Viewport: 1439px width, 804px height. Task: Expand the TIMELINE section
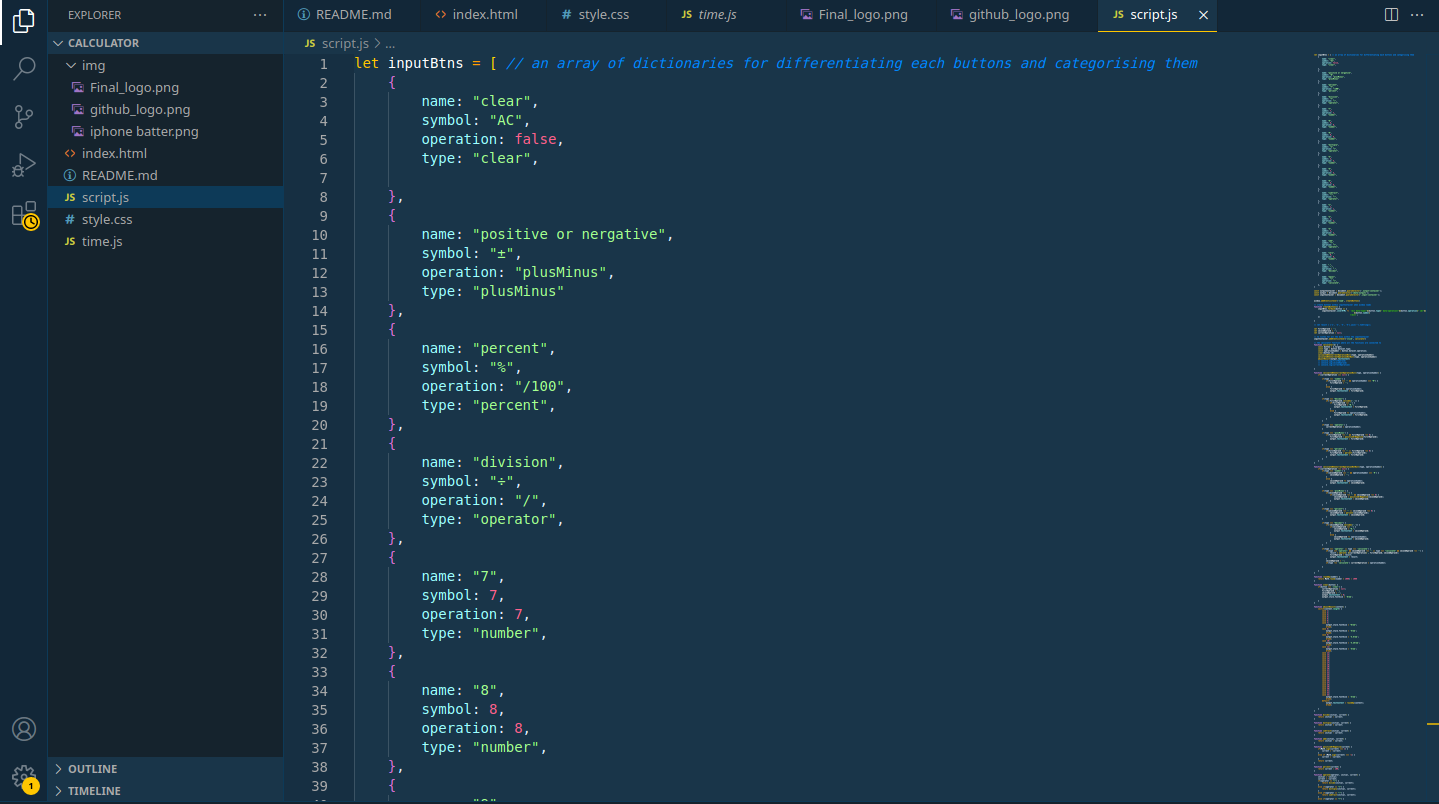click(165, 791)
